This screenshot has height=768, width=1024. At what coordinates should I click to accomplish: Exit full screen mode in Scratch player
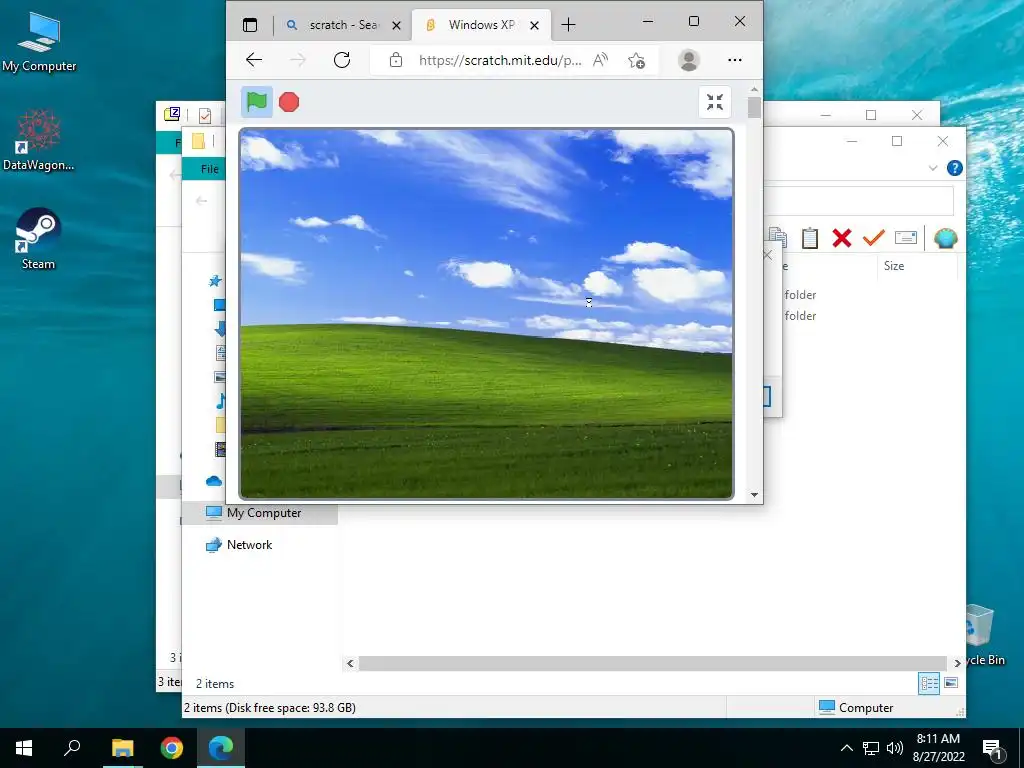[714, 102]
